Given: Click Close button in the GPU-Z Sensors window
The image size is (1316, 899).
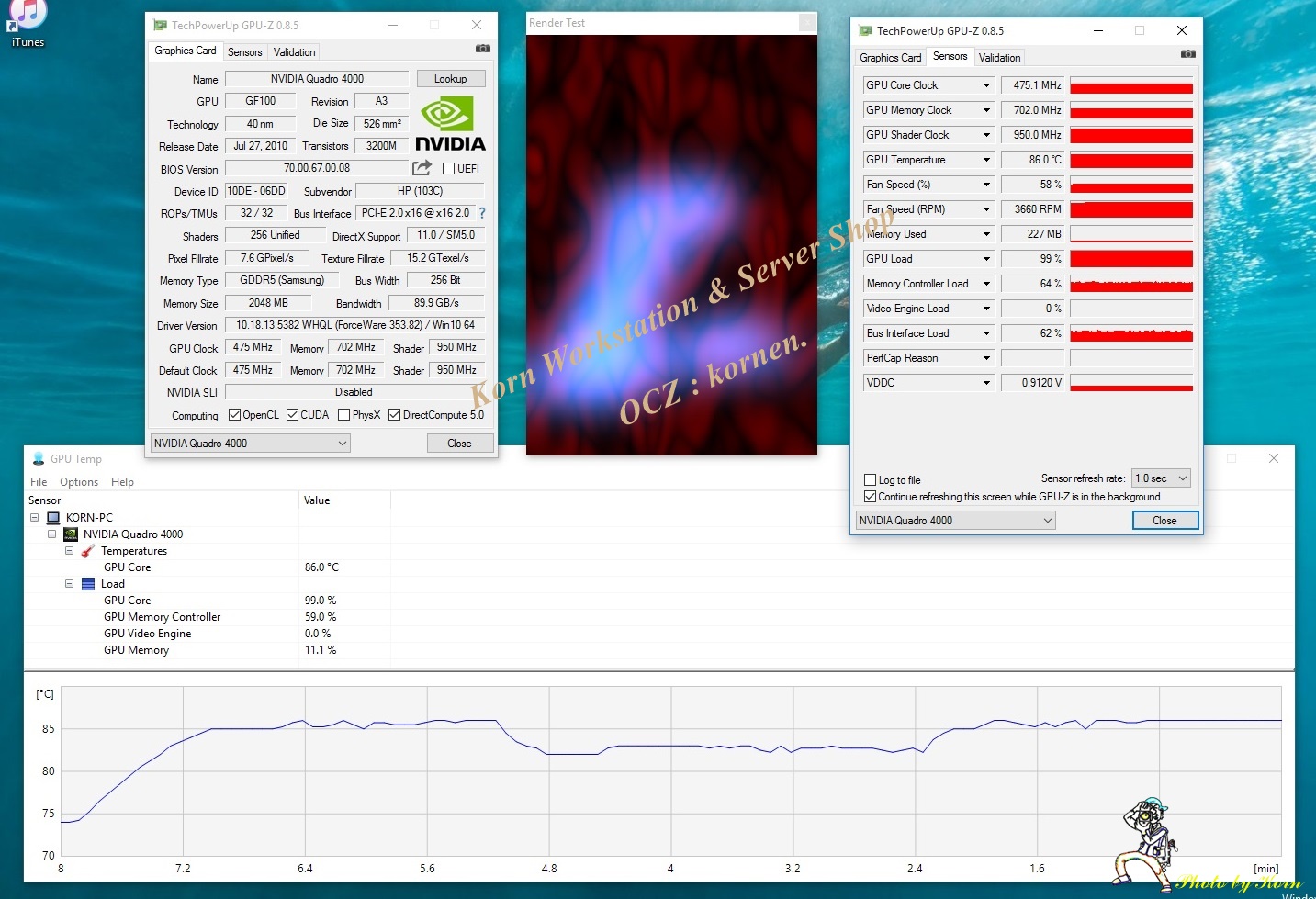Looking at the screenshot, I should coord(1165,521).
